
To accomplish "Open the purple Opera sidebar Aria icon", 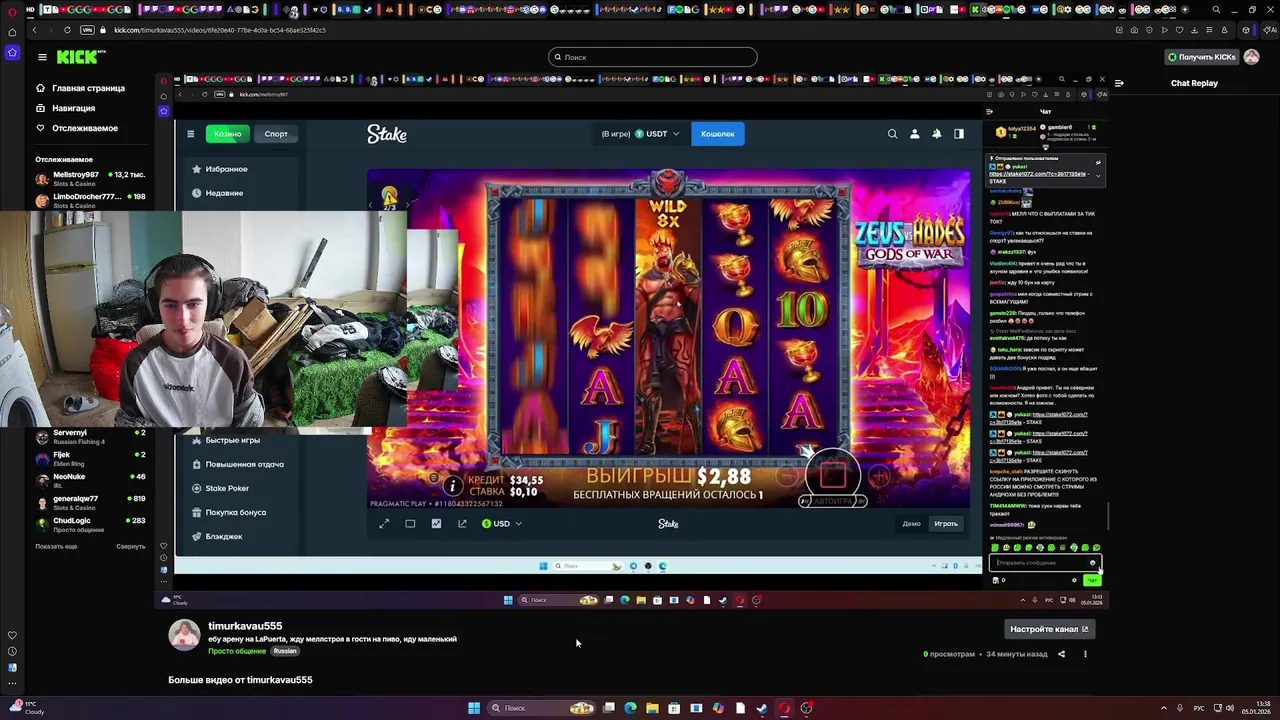I will click(12, 52).
